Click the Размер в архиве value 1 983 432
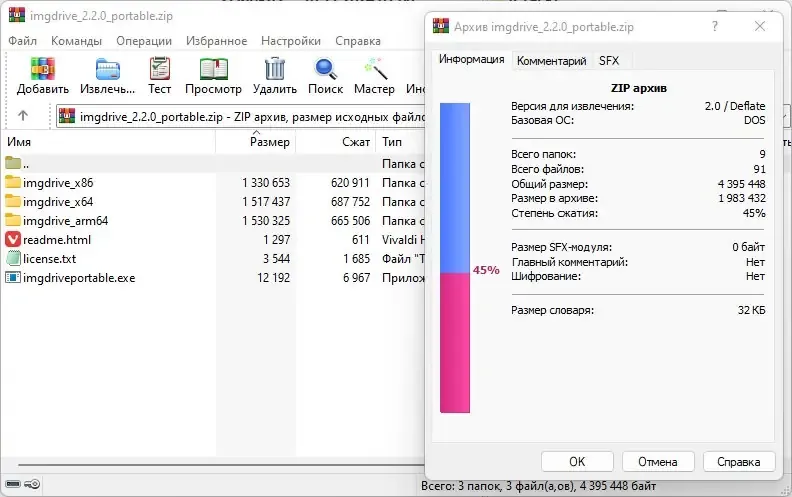The width and height of the screenshot is (792, 497). coord(741,198)
